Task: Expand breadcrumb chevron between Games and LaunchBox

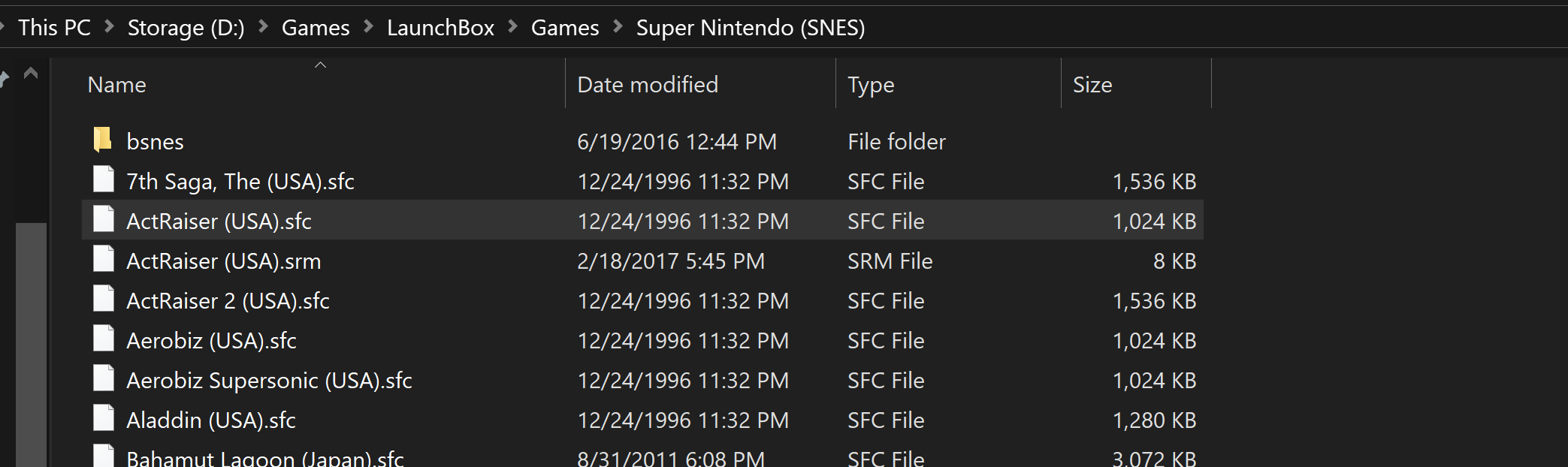Action: [x=369, y=26]
